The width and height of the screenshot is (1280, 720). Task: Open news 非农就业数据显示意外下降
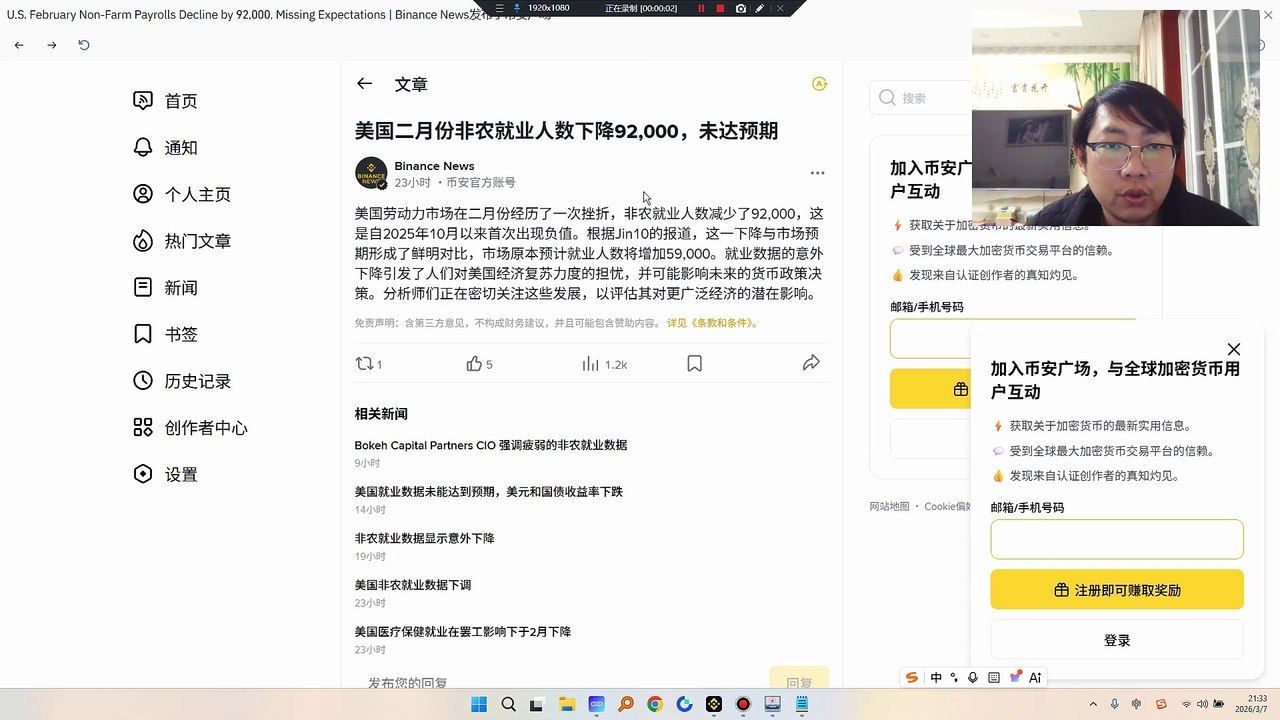click(x=425, y=538)
